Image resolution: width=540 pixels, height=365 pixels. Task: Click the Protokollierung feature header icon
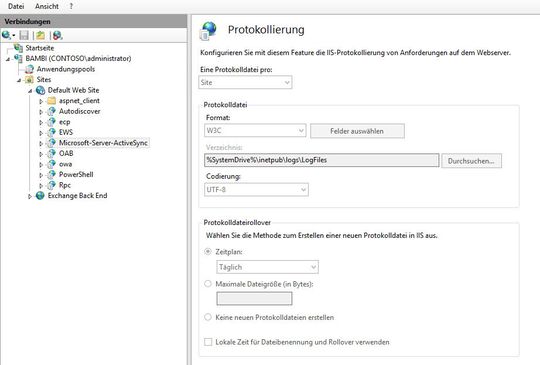pos(208,30)
